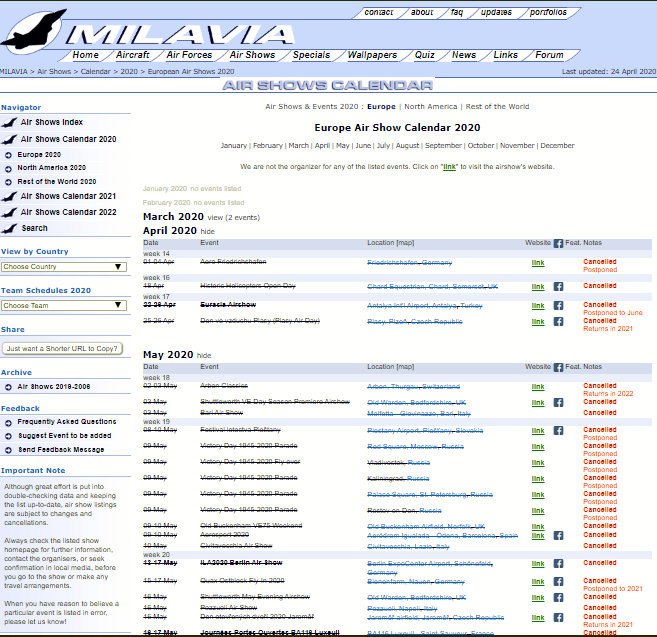Screen dimensions: 657x637
Task: Open Facebook icon for Plasy Air Day row
Action: [558, 321]
